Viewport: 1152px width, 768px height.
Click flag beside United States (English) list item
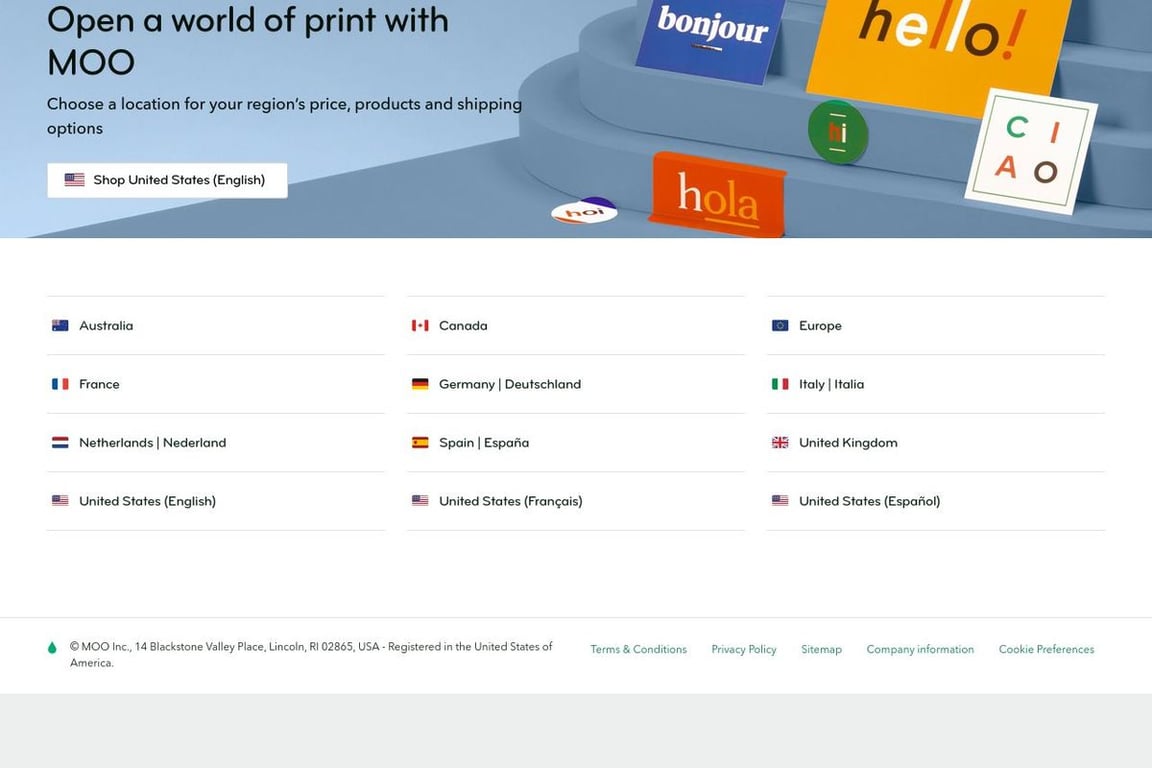pos(60,501)
